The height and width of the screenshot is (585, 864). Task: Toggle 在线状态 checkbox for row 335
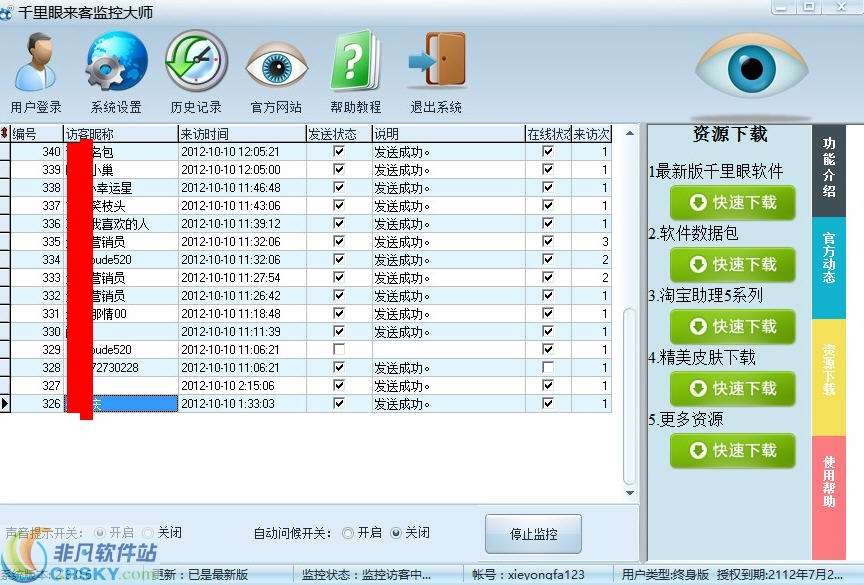coord(548,241)
